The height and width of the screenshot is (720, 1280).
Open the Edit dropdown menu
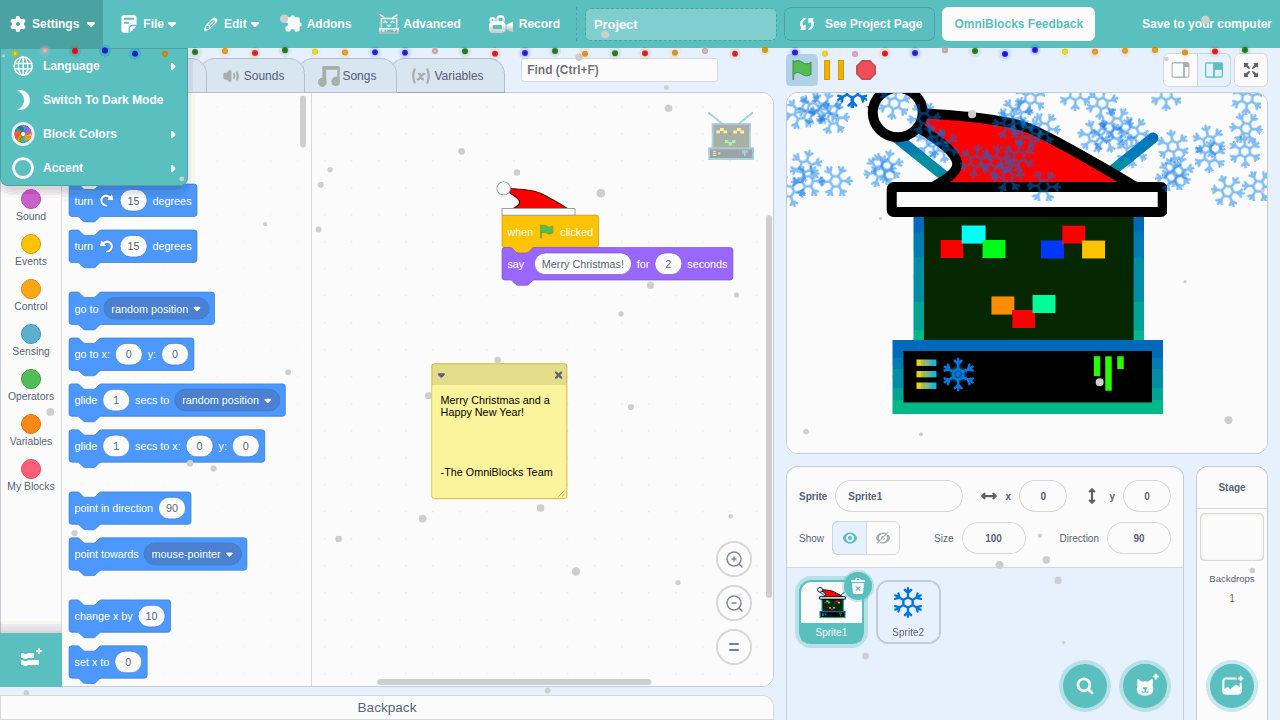point(231,24)
